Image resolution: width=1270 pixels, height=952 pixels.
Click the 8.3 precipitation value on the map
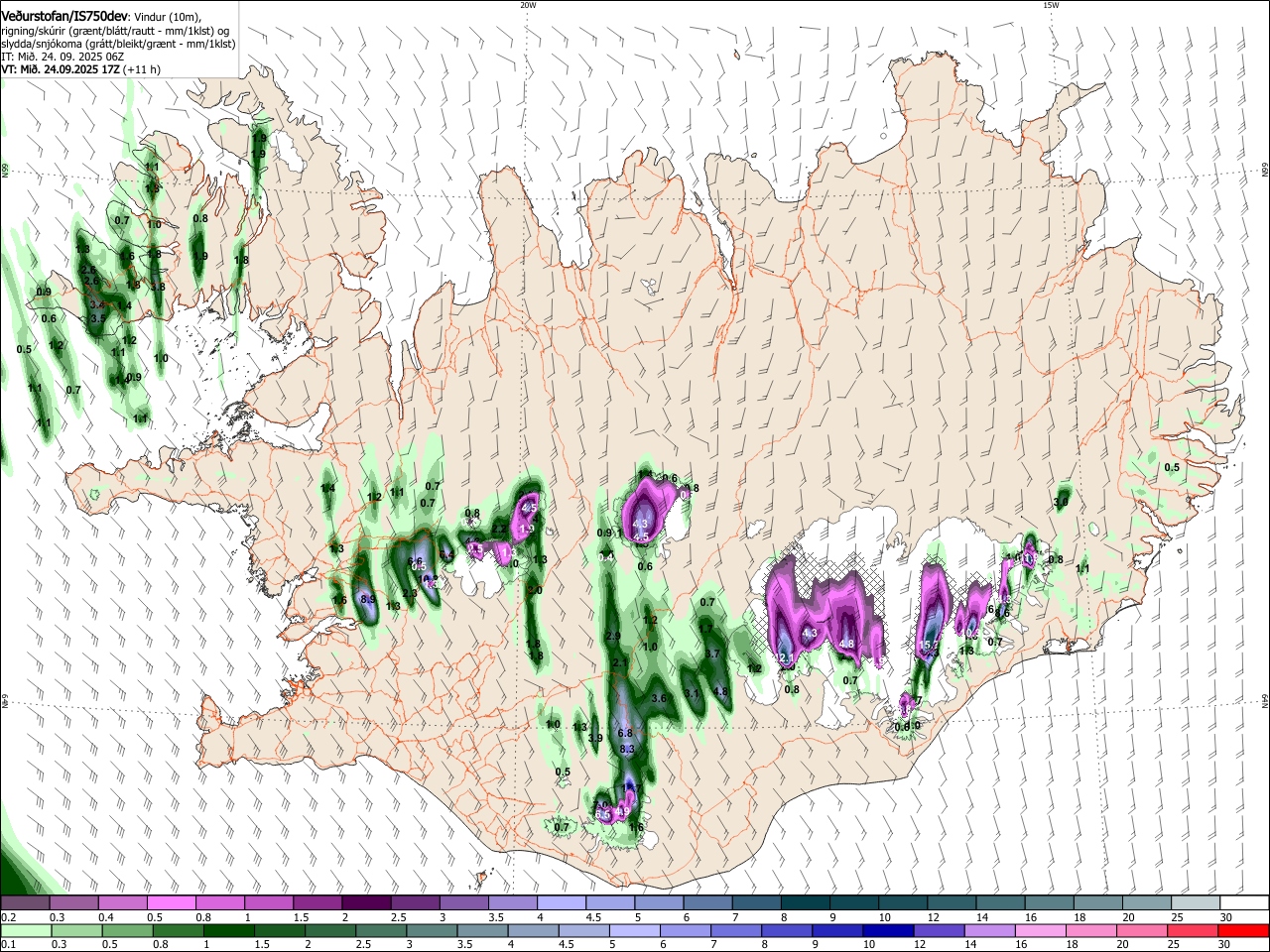[x=626, y=749]
